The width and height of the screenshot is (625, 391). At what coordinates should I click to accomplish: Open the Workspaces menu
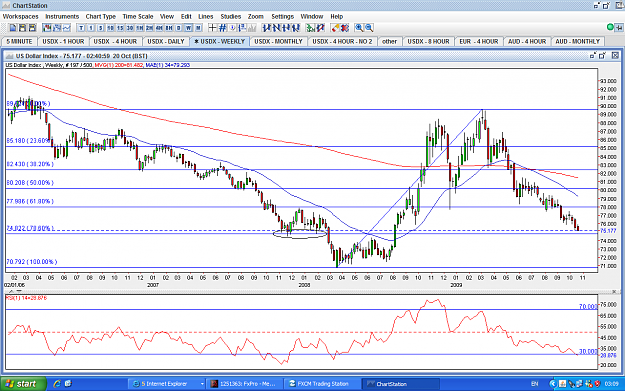[20, 16]
